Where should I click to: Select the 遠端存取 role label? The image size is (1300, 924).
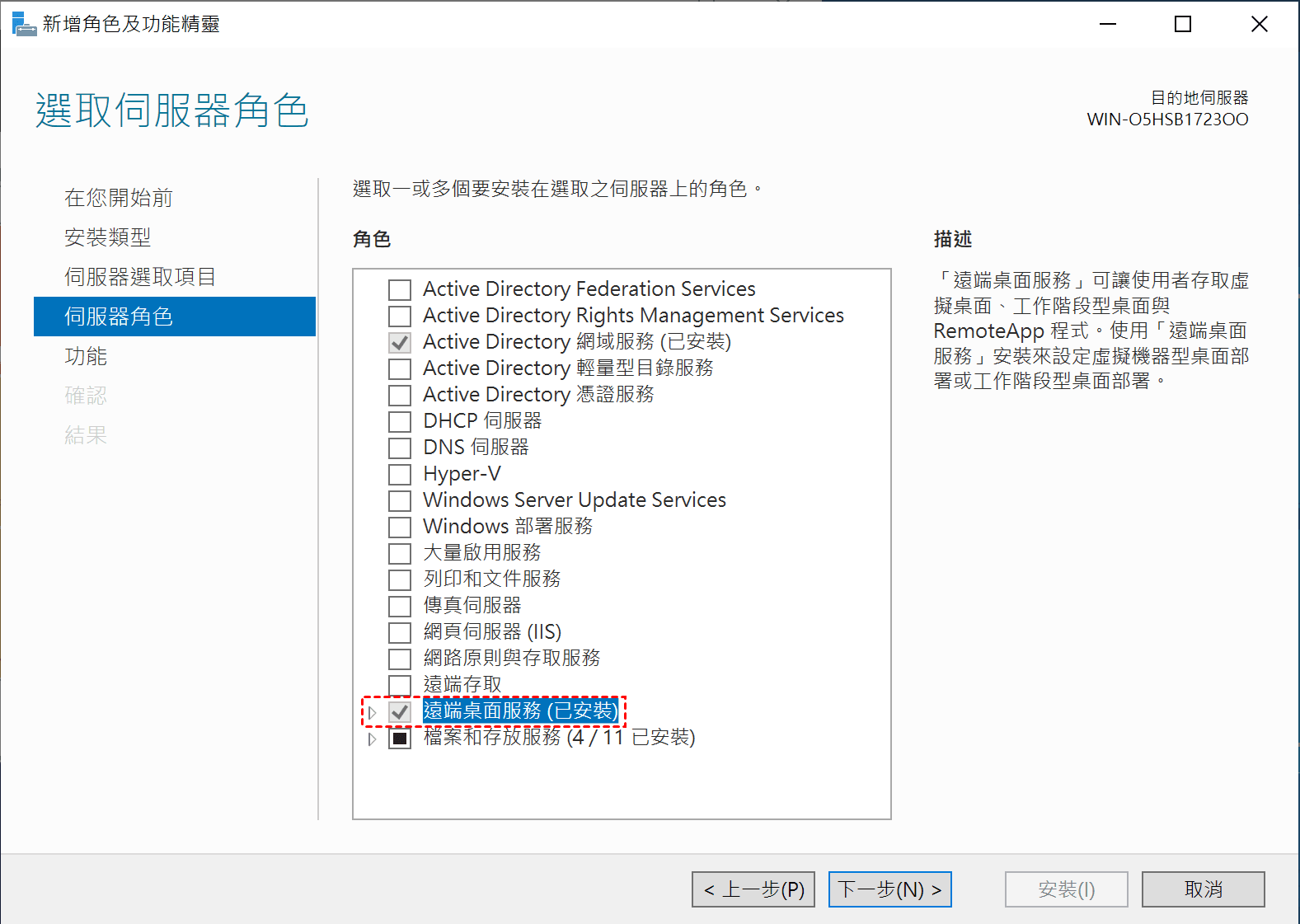tap(462, 685)
